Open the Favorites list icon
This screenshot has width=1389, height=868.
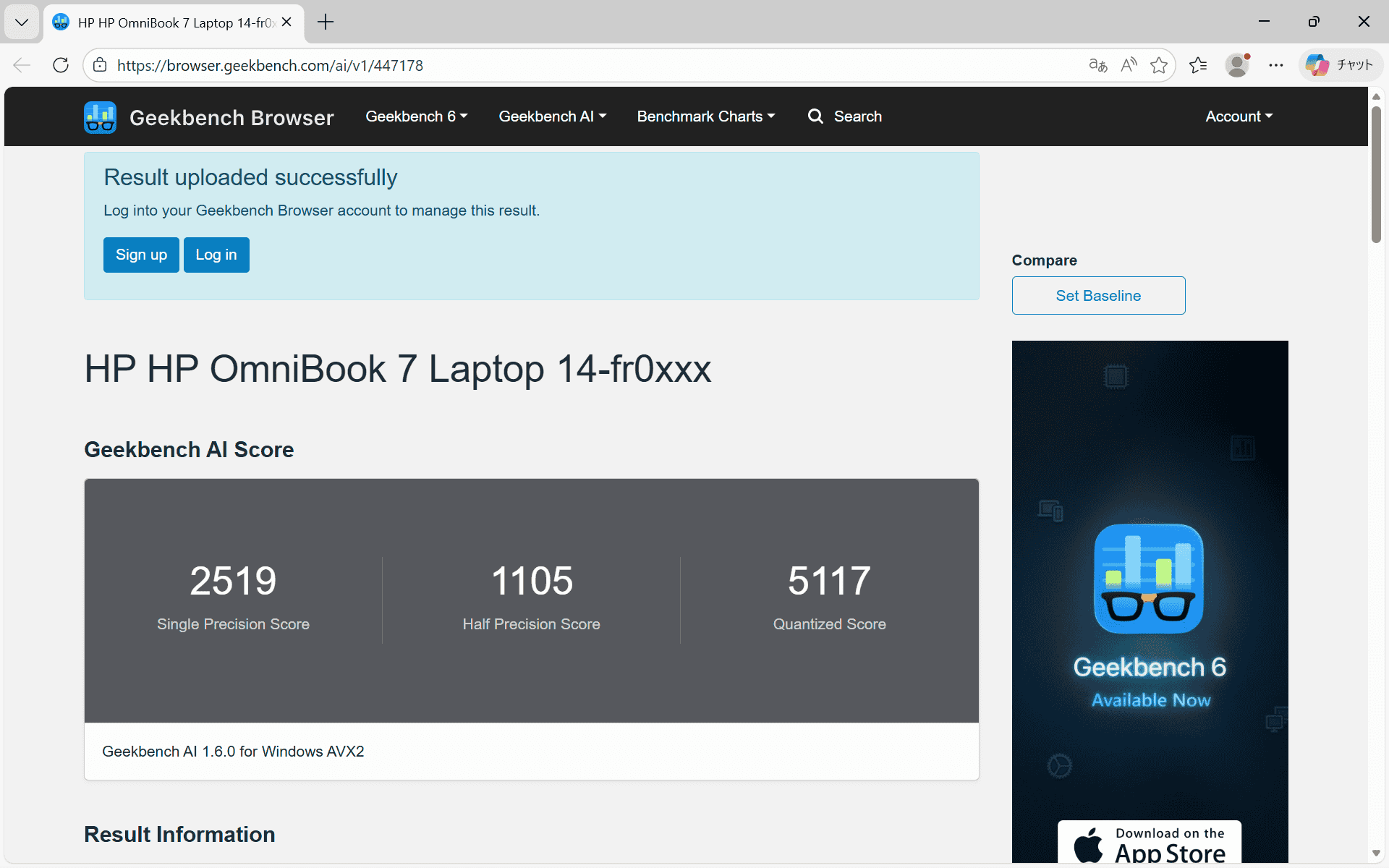[1198, 65]
